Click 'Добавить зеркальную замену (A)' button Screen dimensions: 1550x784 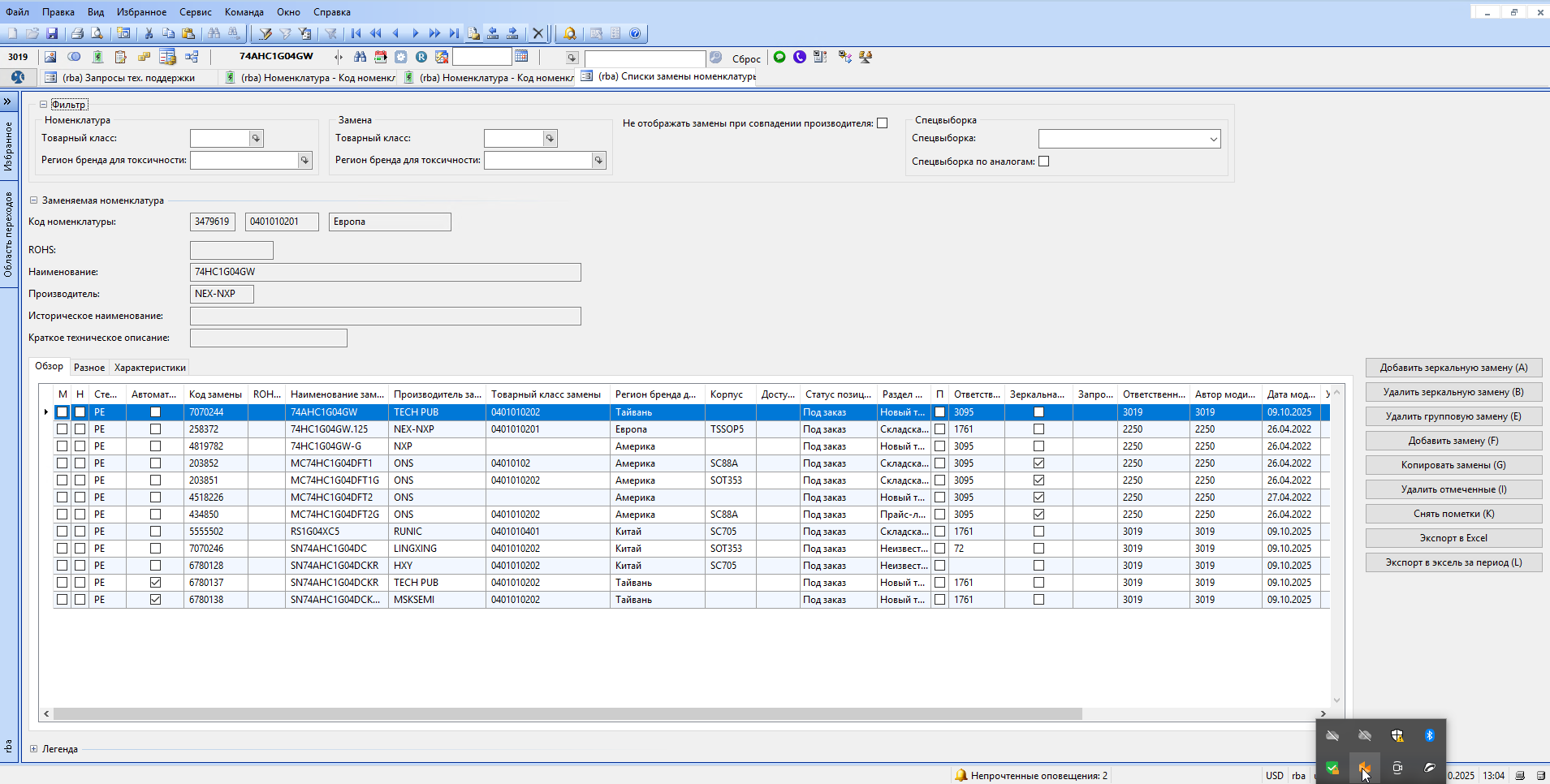[x=1453, y=368]
